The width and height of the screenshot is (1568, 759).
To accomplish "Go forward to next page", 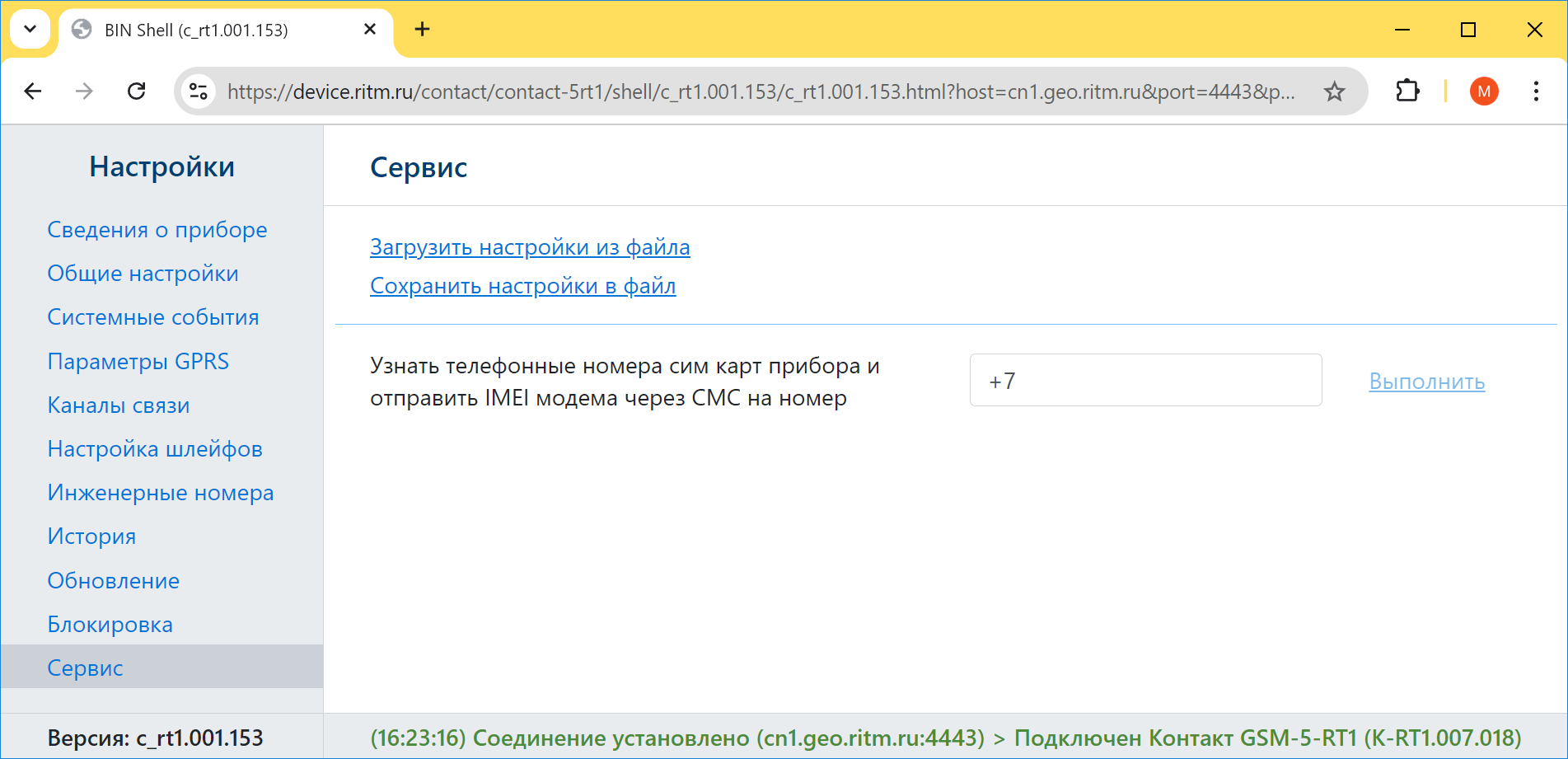I will click(84, 91).
